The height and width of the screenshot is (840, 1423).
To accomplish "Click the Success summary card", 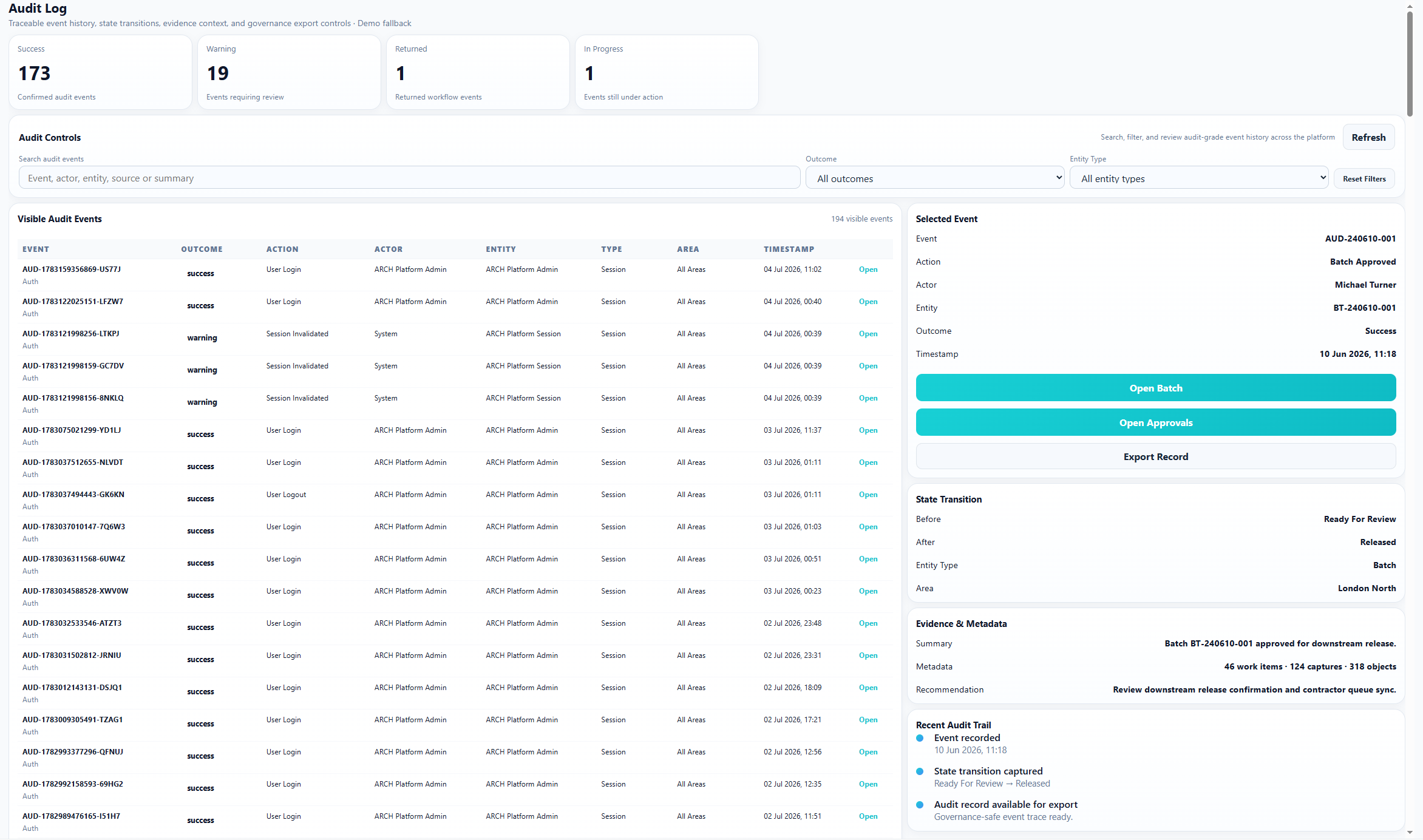I will pyautogui.click(x=100, y=72).
